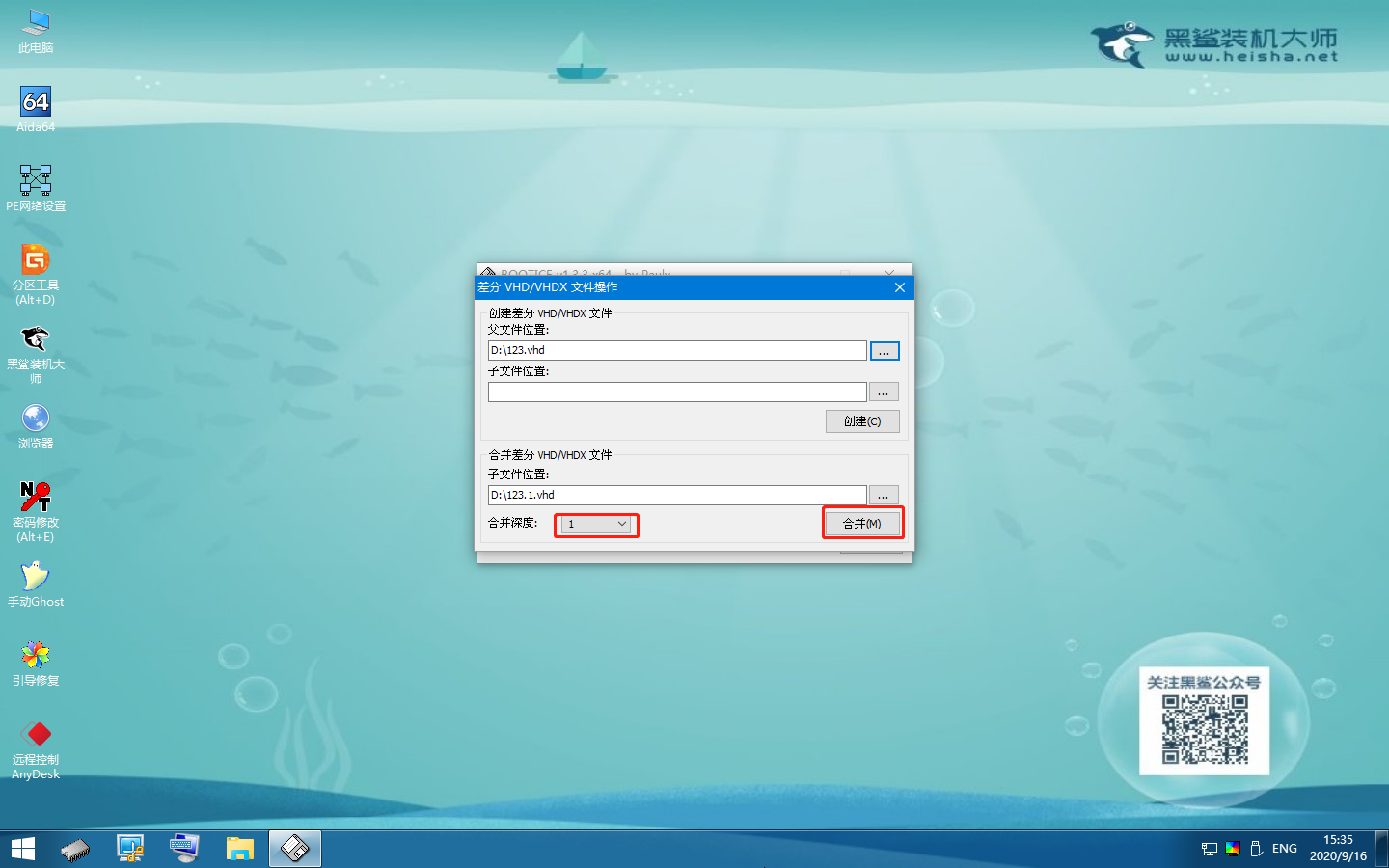Open the 引导修复 desktop icon

(x=36, y=664)
